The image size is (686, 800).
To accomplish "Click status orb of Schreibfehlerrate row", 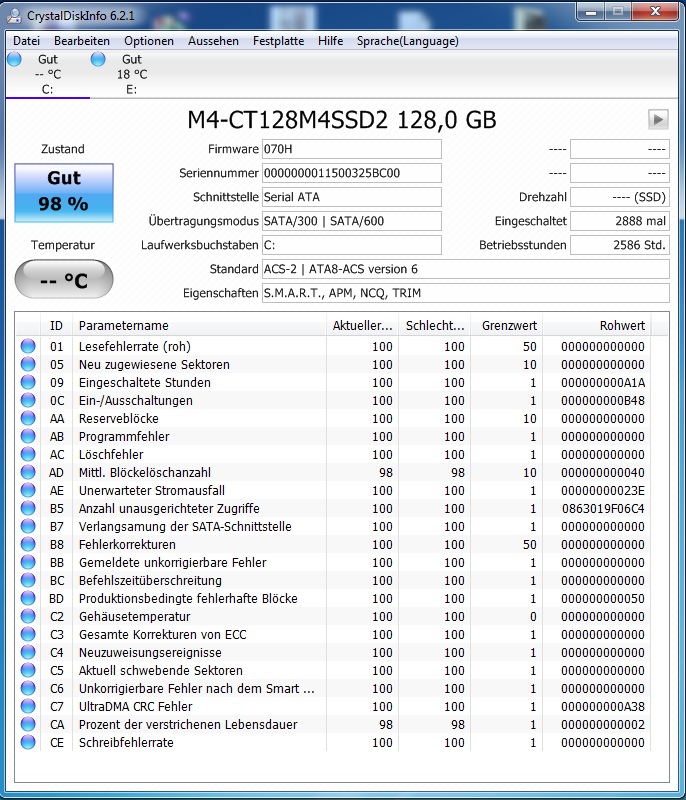I will (x=28, y=742).
